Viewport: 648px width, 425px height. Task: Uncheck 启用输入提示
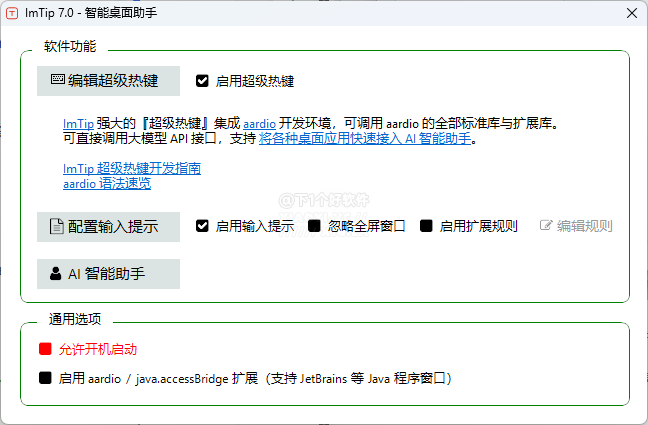pyautogui.click(x=202, y=226)
